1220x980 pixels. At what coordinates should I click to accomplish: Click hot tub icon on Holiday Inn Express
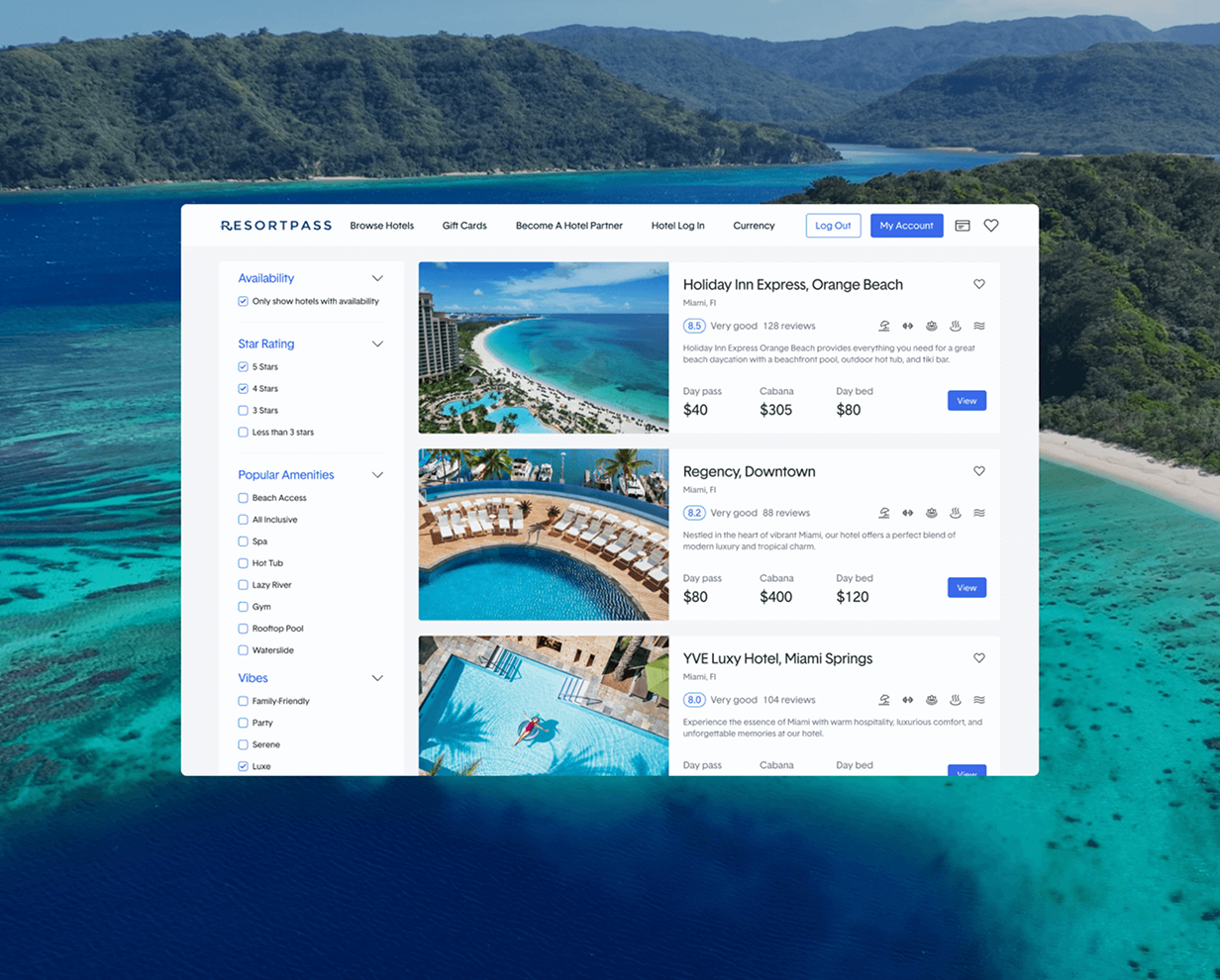click(956, 326)
